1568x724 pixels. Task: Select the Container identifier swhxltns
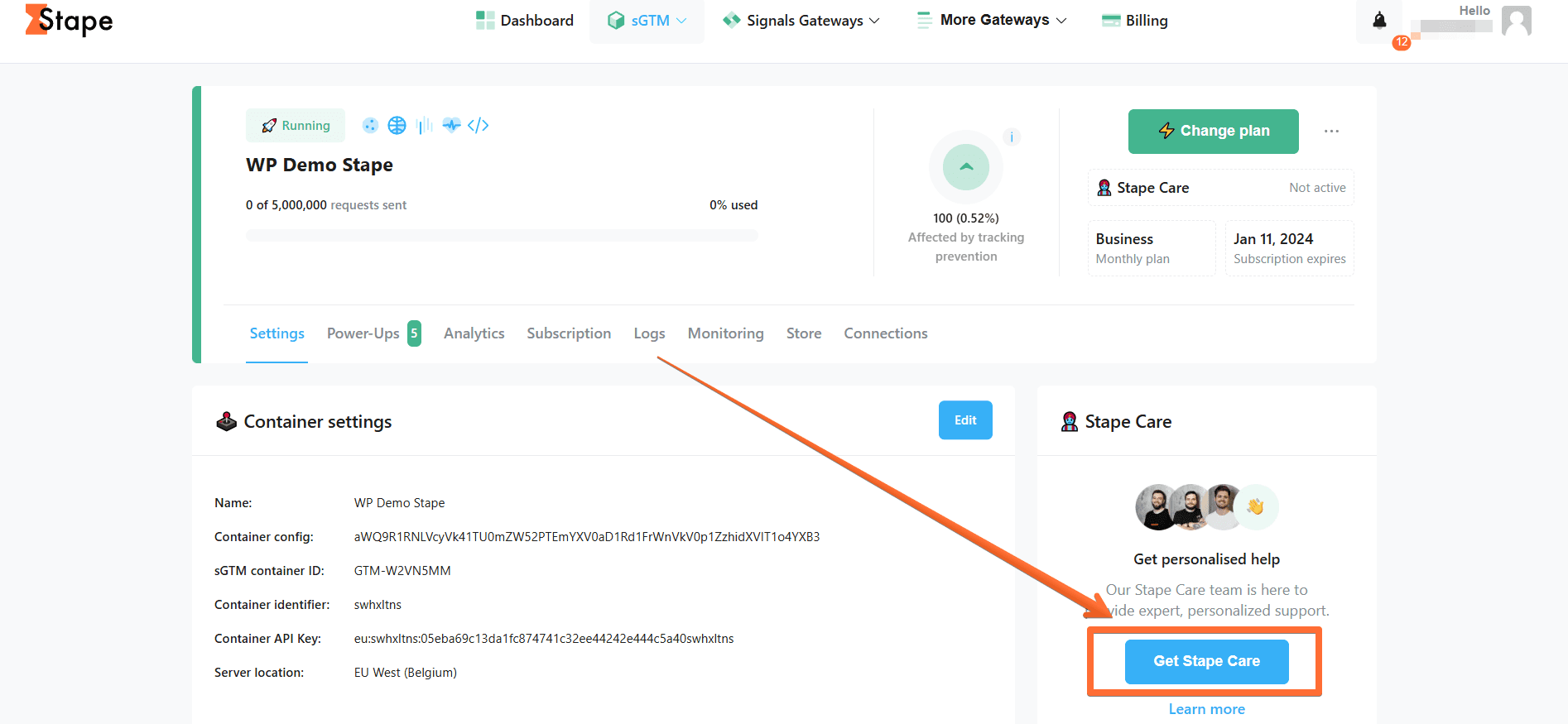point(378,605)
